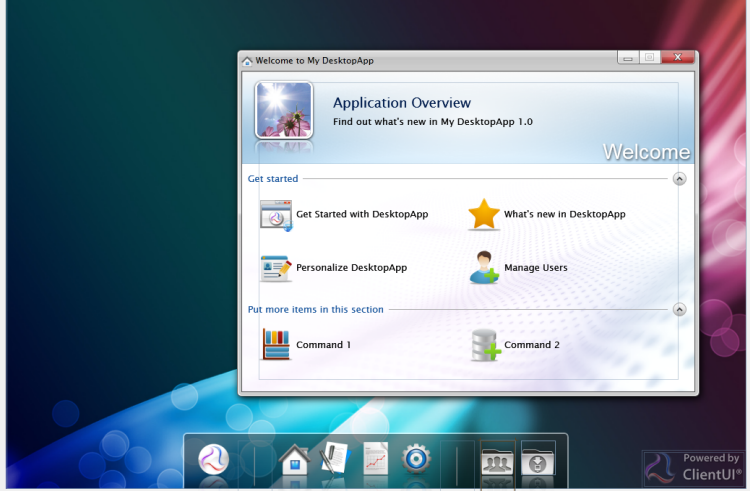Click the Command 1 bookshelf icon

[276, 344]
